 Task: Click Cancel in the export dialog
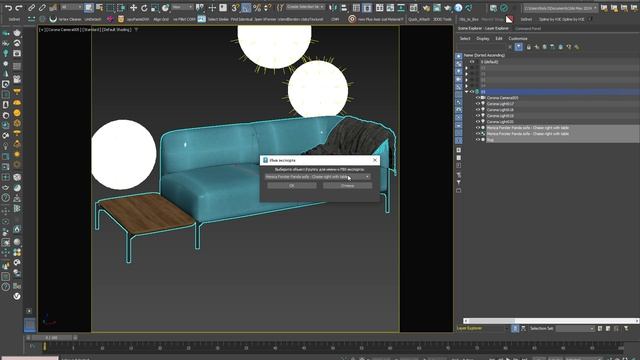(347, 186)
